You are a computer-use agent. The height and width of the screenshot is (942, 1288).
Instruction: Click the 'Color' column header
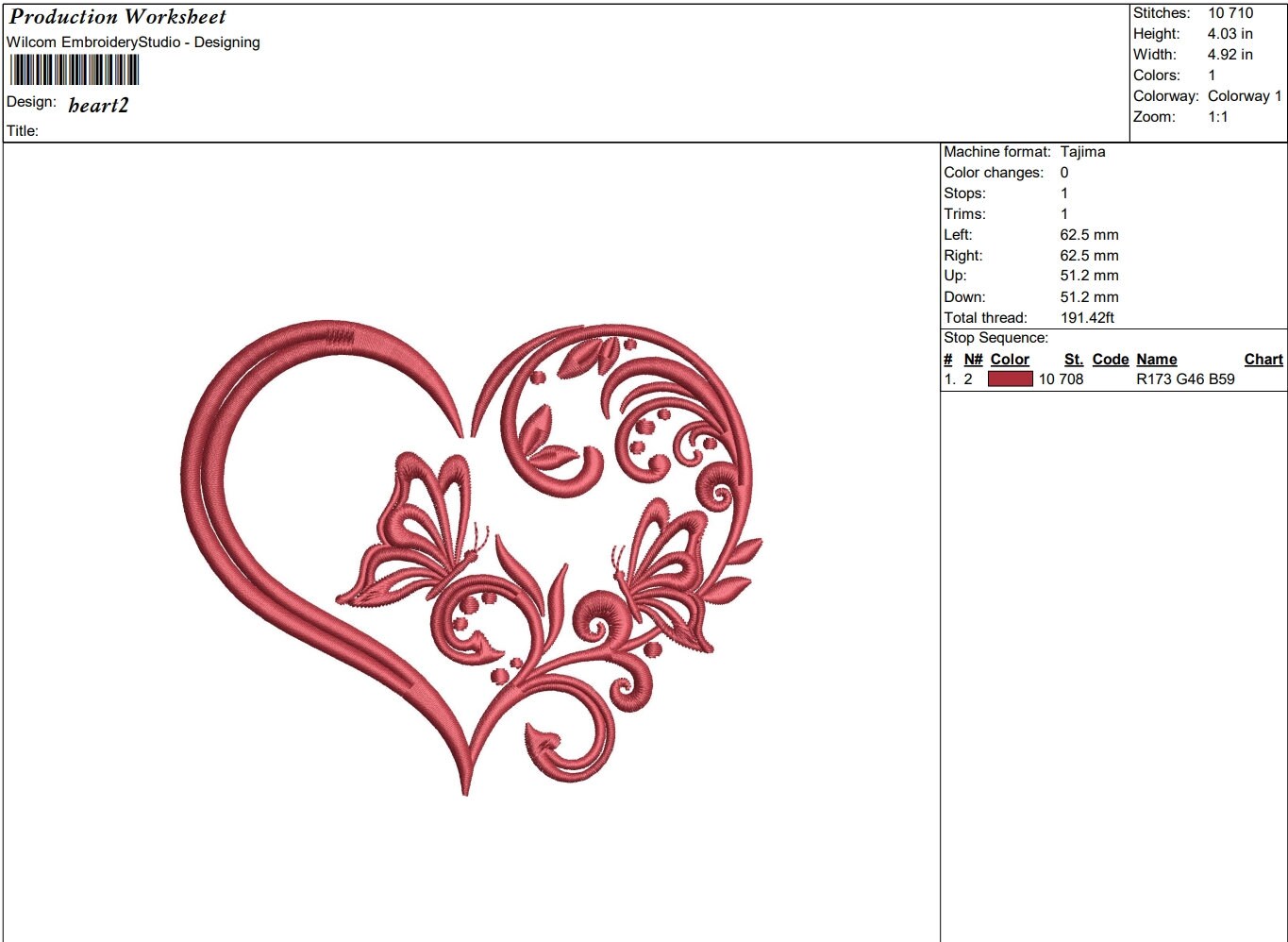click(x=1010, y=360)
